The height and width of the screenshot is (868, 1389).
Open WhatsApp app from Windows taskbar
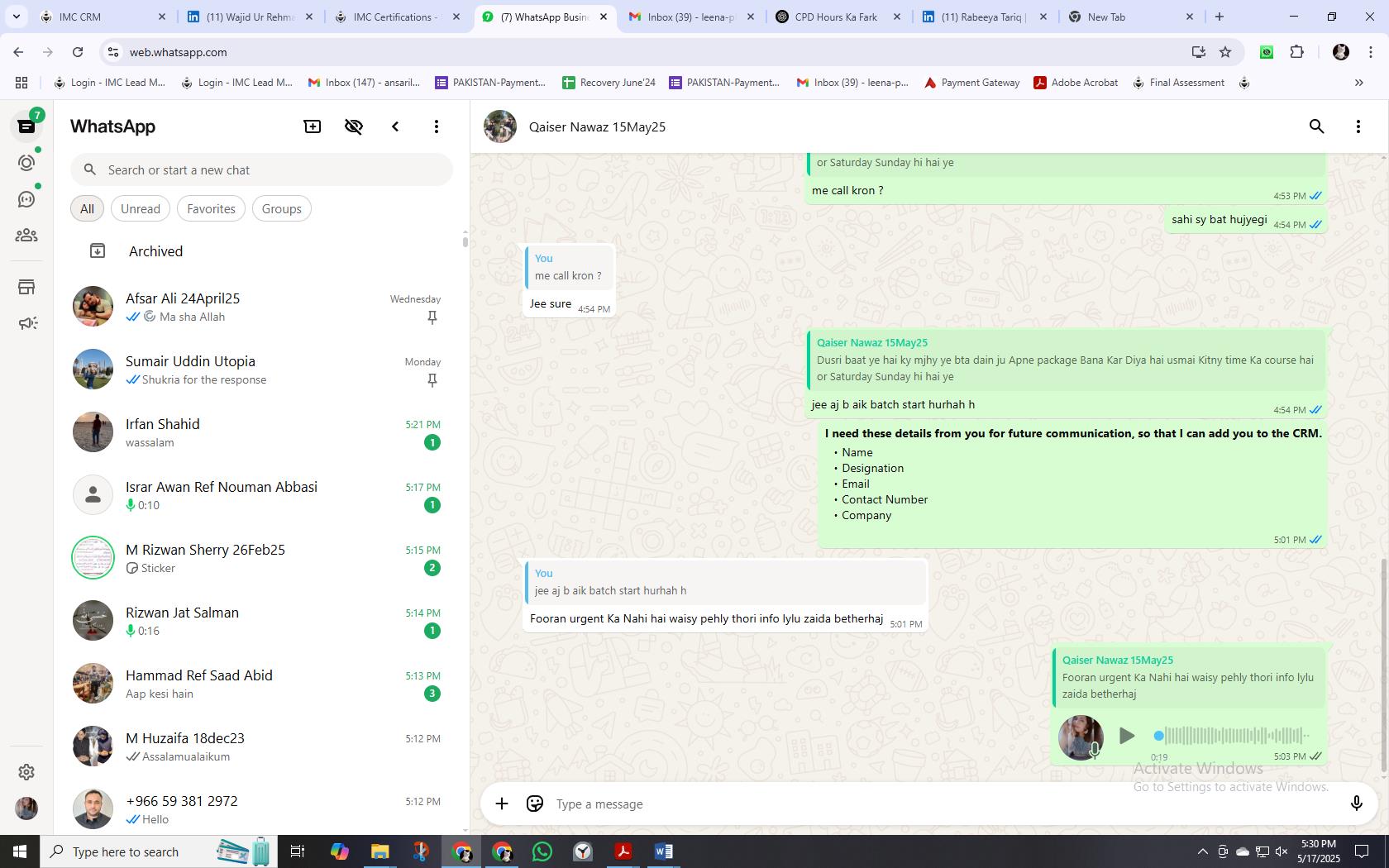click(x=542, y=851)
